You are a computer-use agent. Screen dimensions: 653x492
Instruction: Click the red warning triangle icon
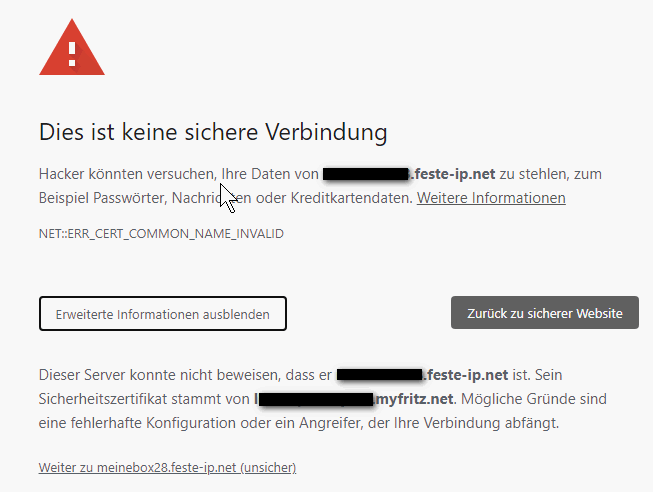[71, 47]
